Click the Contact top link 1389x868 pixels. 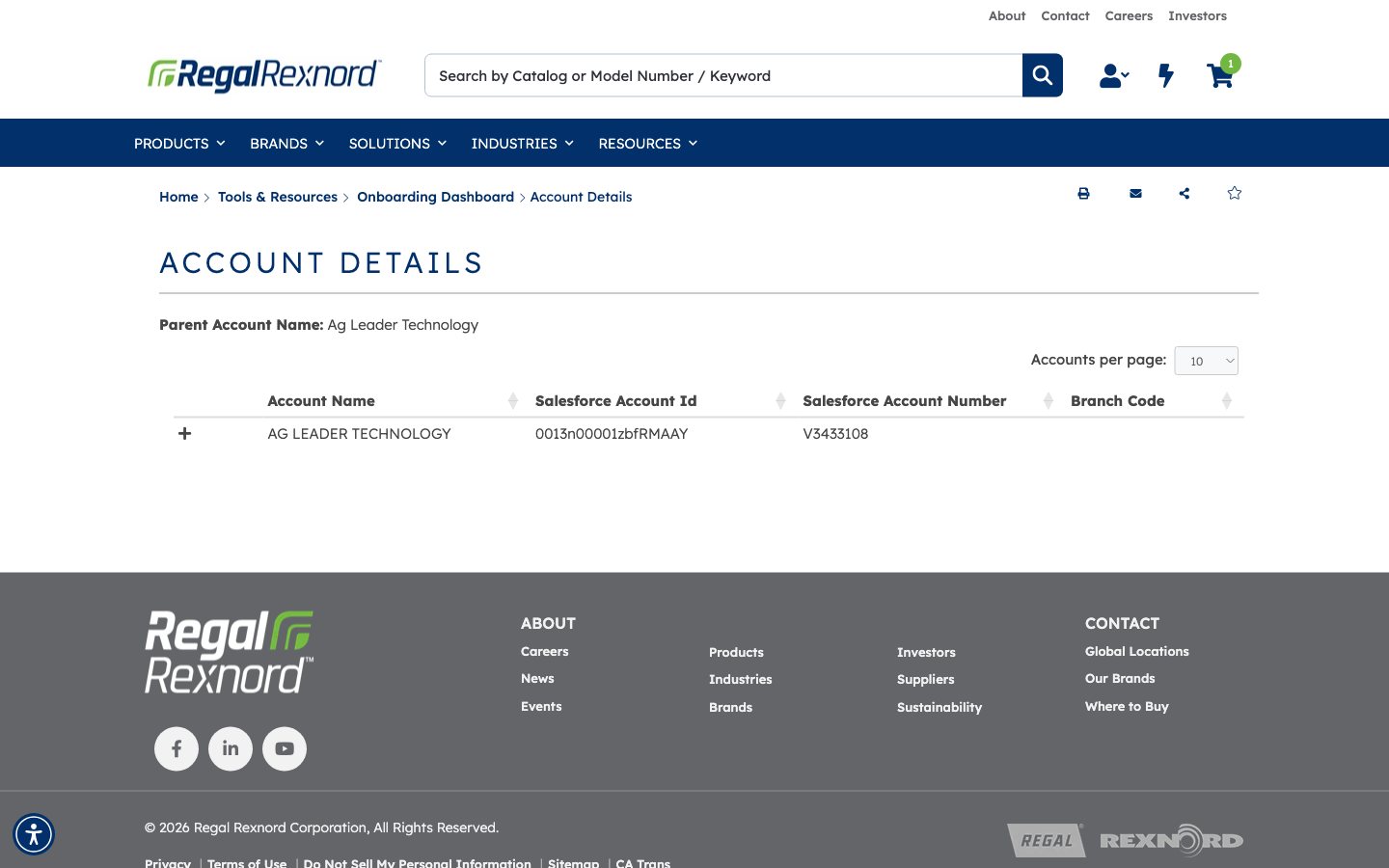click(1065, 15)
